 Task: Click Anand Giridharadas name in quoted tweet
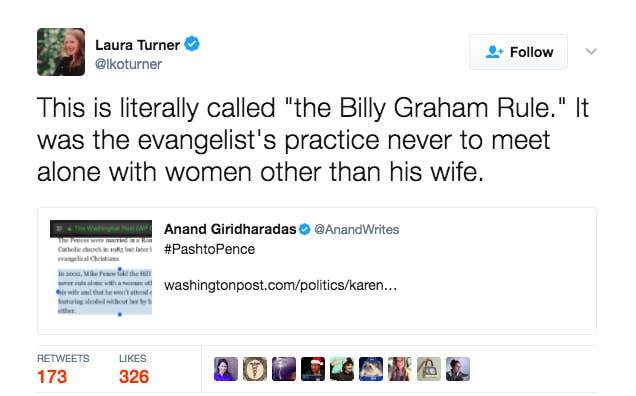click(230, 229)
